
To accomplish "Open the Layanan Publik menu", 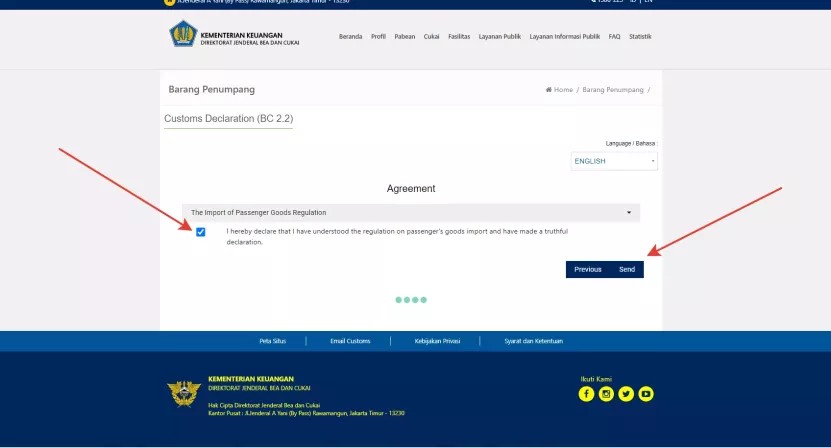I will (500, 37).
